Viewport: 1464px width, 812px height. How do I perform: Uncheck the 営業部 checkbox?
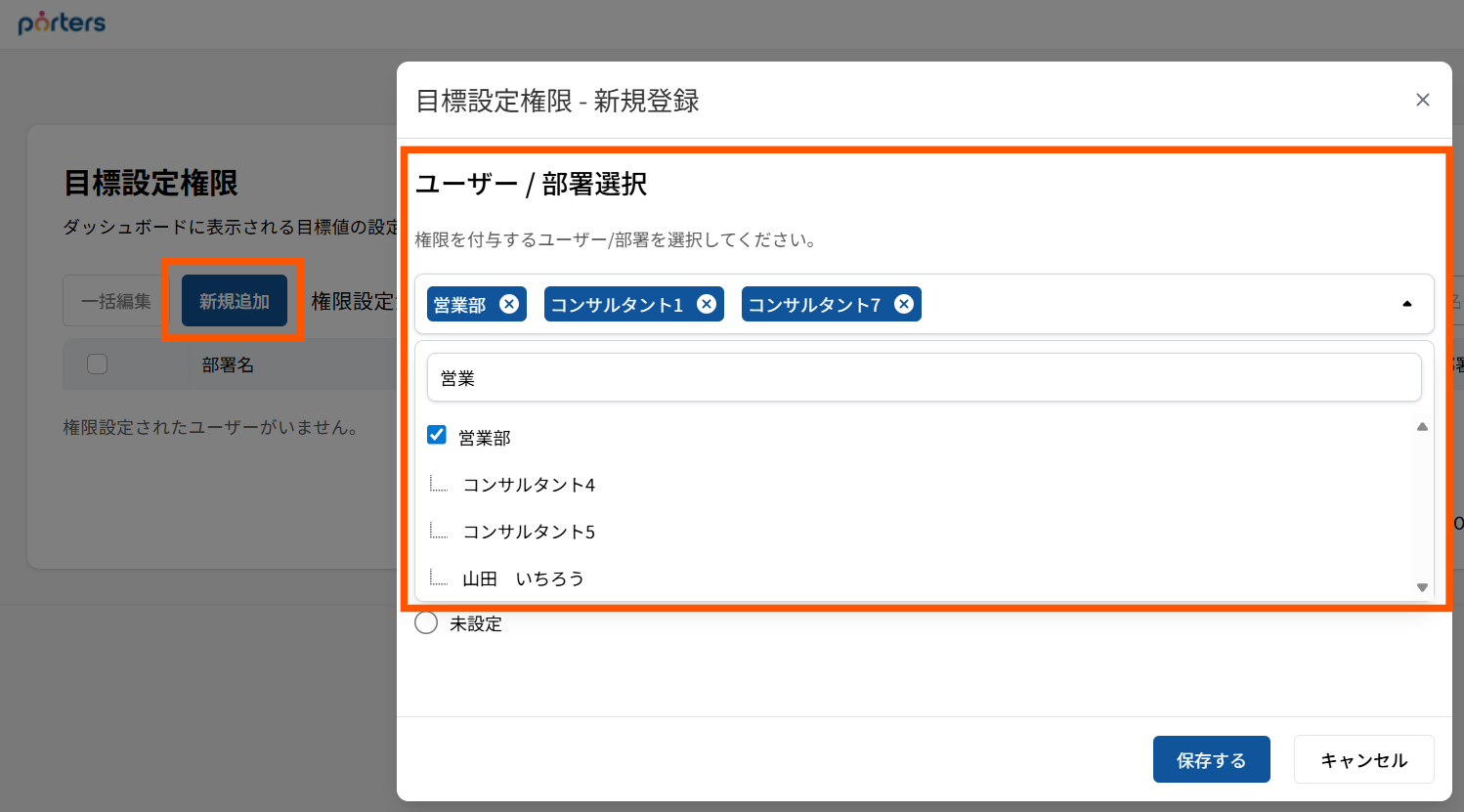tap(437, 435)
